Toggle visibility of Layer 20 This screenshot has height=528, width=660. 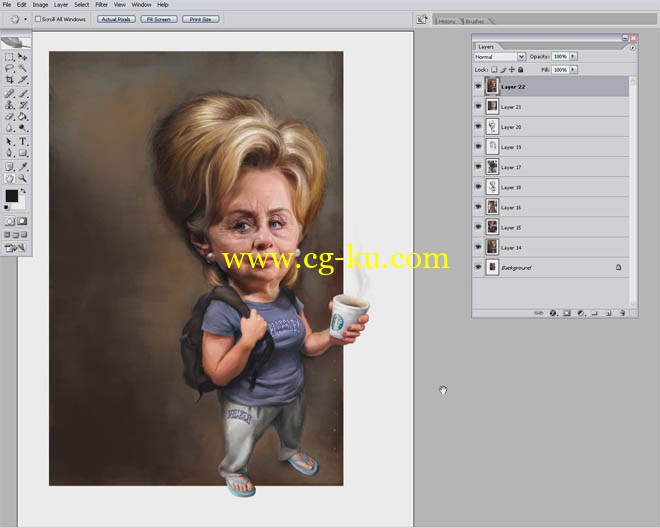click(x=478, y=126)
